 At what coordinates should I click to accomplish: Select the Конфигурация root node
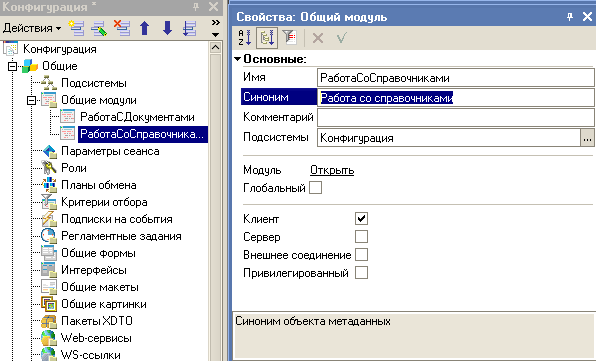coord(60,49)
